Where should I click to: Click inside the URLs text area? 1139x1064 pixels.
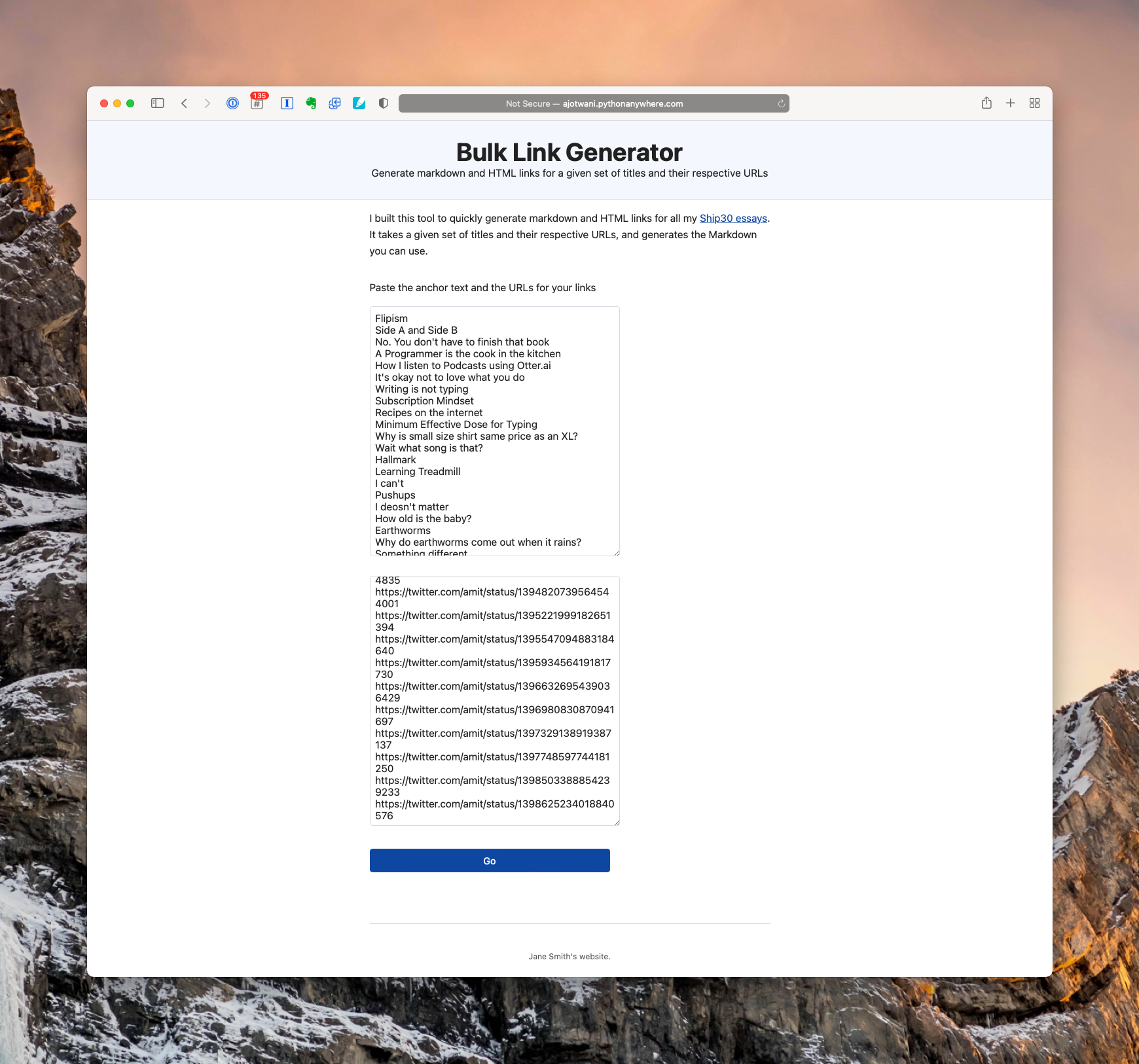494,700
